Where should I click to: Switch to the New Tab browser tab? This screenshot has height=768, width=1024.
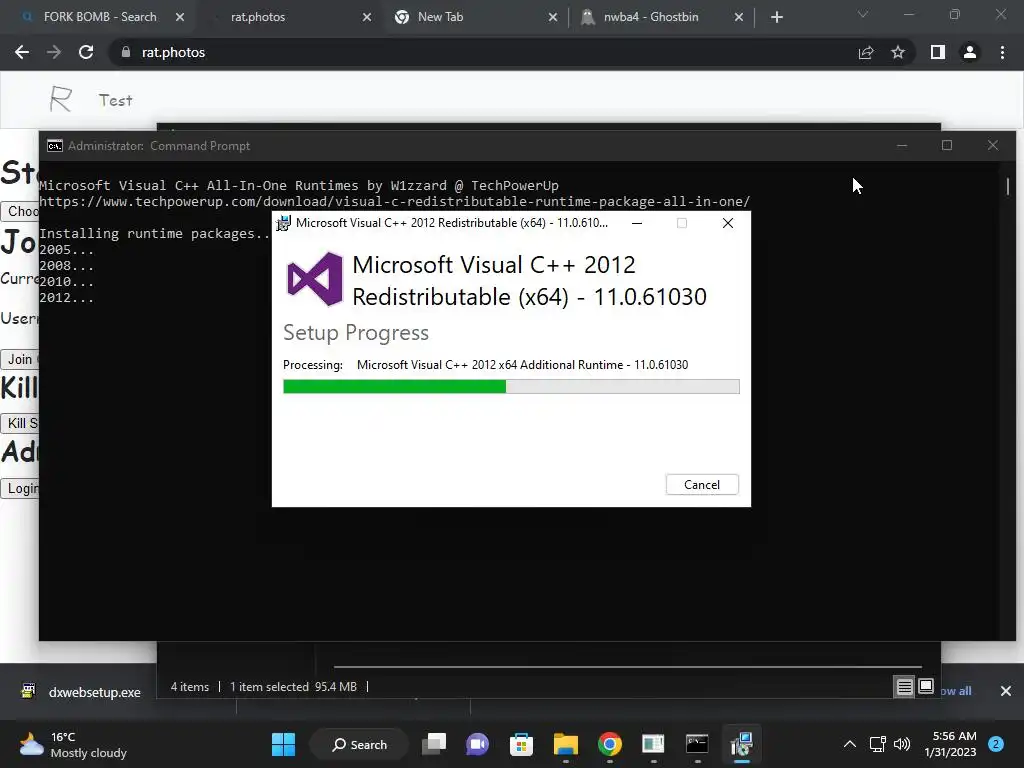440,17
